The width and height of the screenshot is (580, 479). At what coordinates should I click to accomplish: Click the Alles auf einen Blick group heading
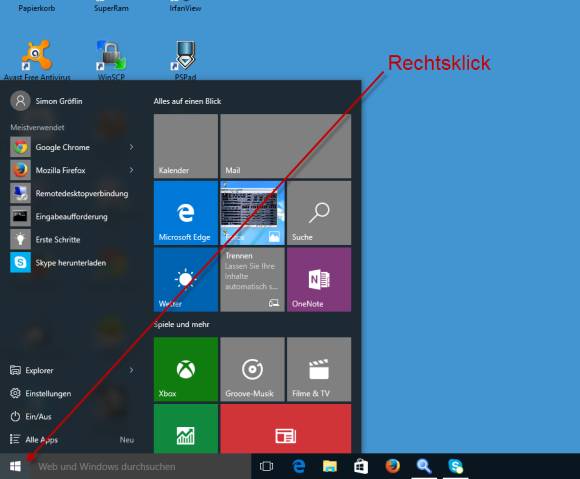187,101
